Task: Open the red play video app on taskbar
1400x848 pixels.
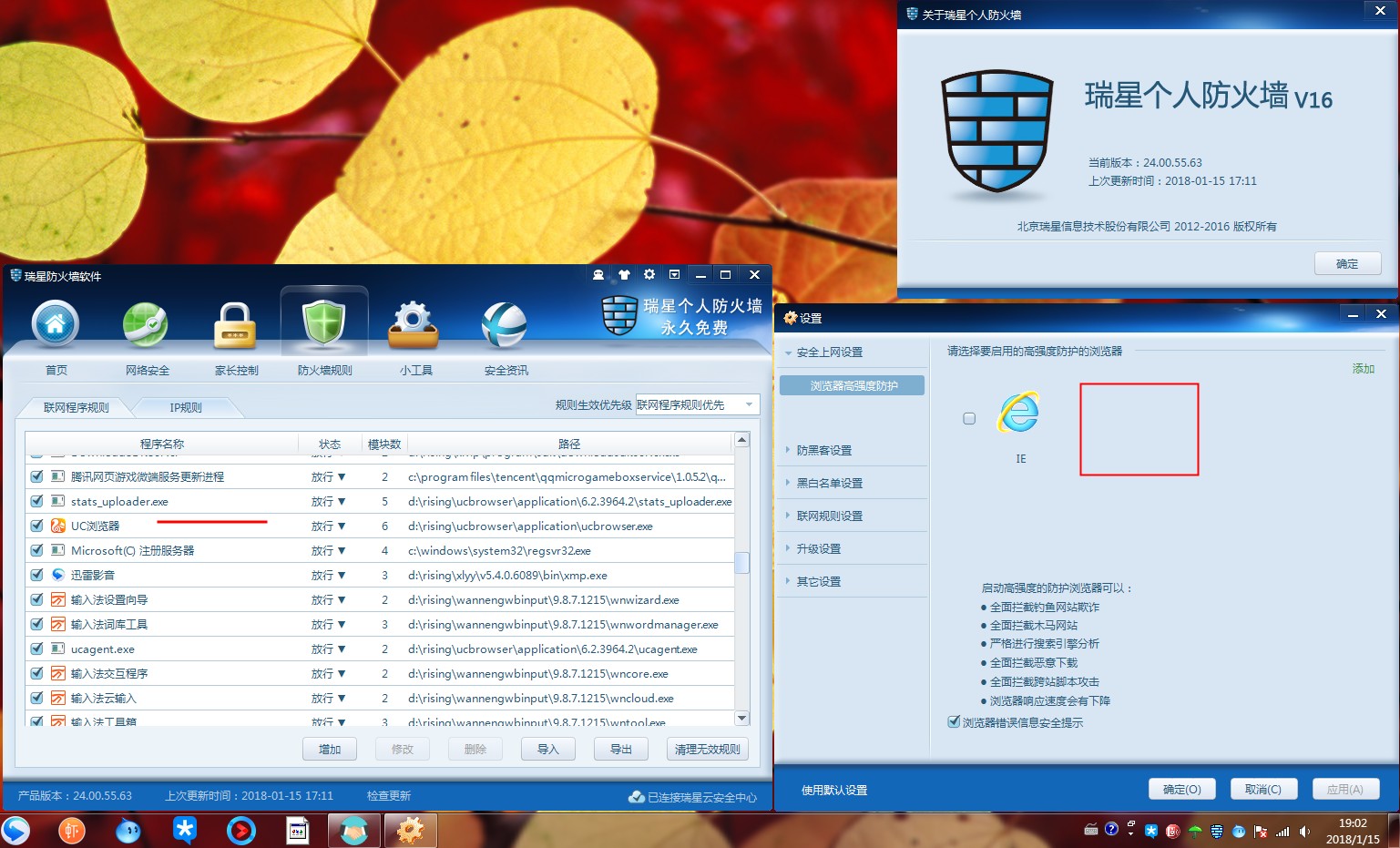Action: coord(241,830)
